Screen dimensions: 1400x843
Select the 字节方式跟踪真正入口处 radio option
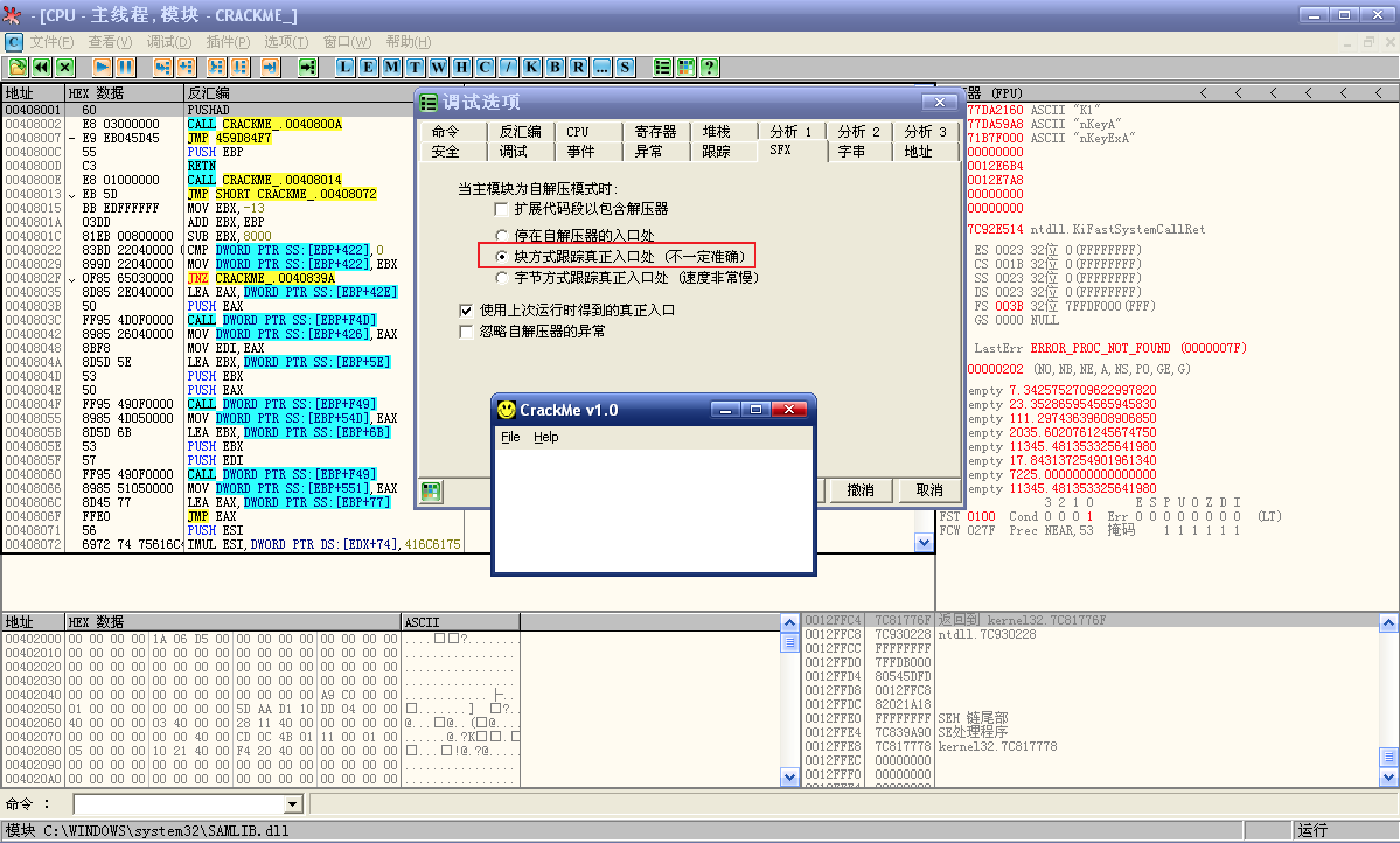(x=501, y=278)
